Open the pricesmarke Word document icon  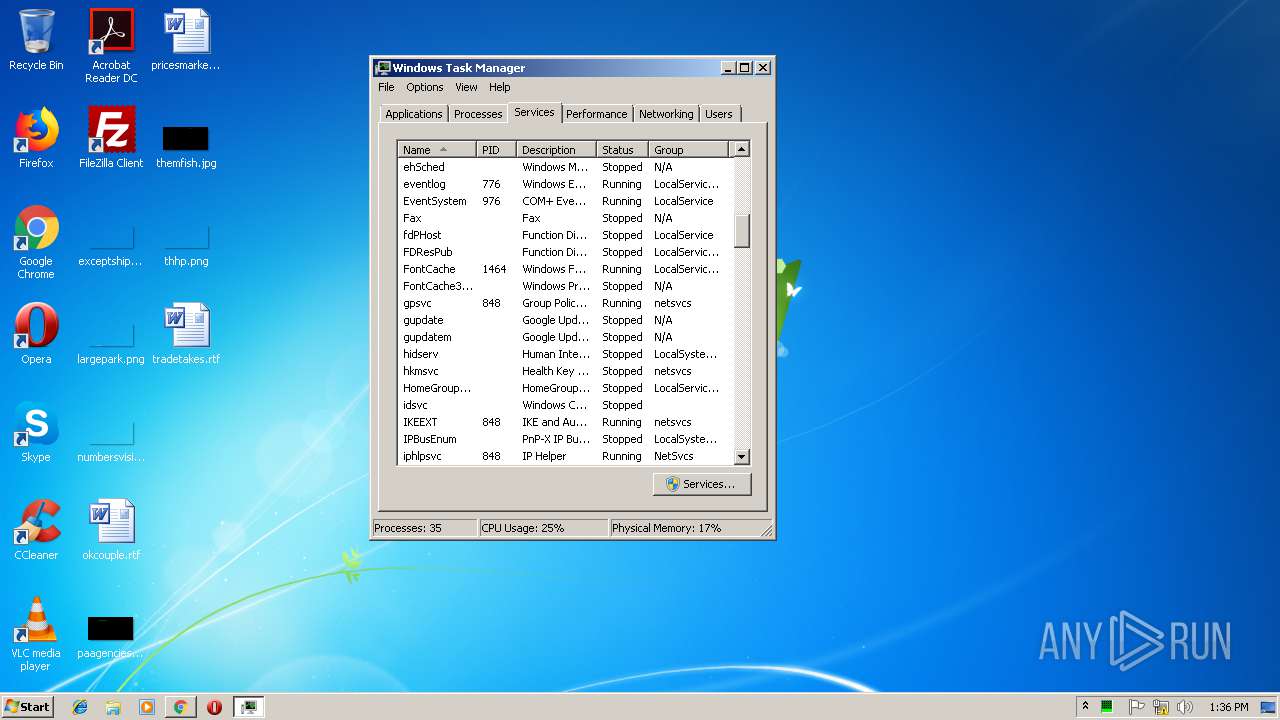tap(186, 40)
